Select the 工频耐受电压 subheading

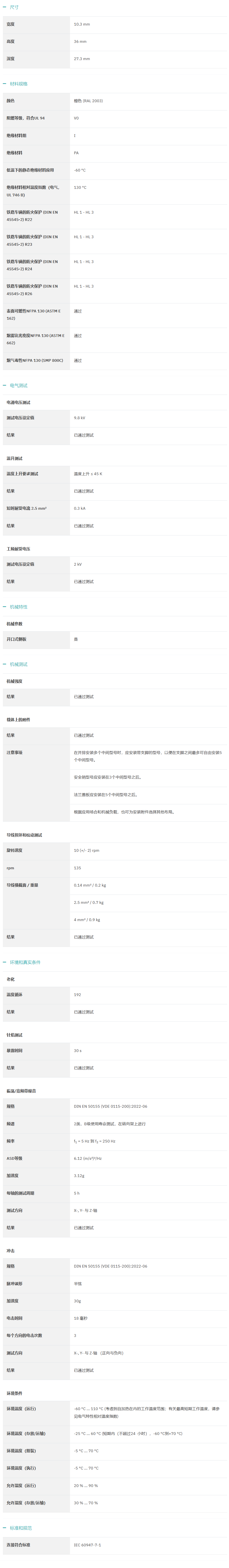pyautogui.click(x=18, y=549)
